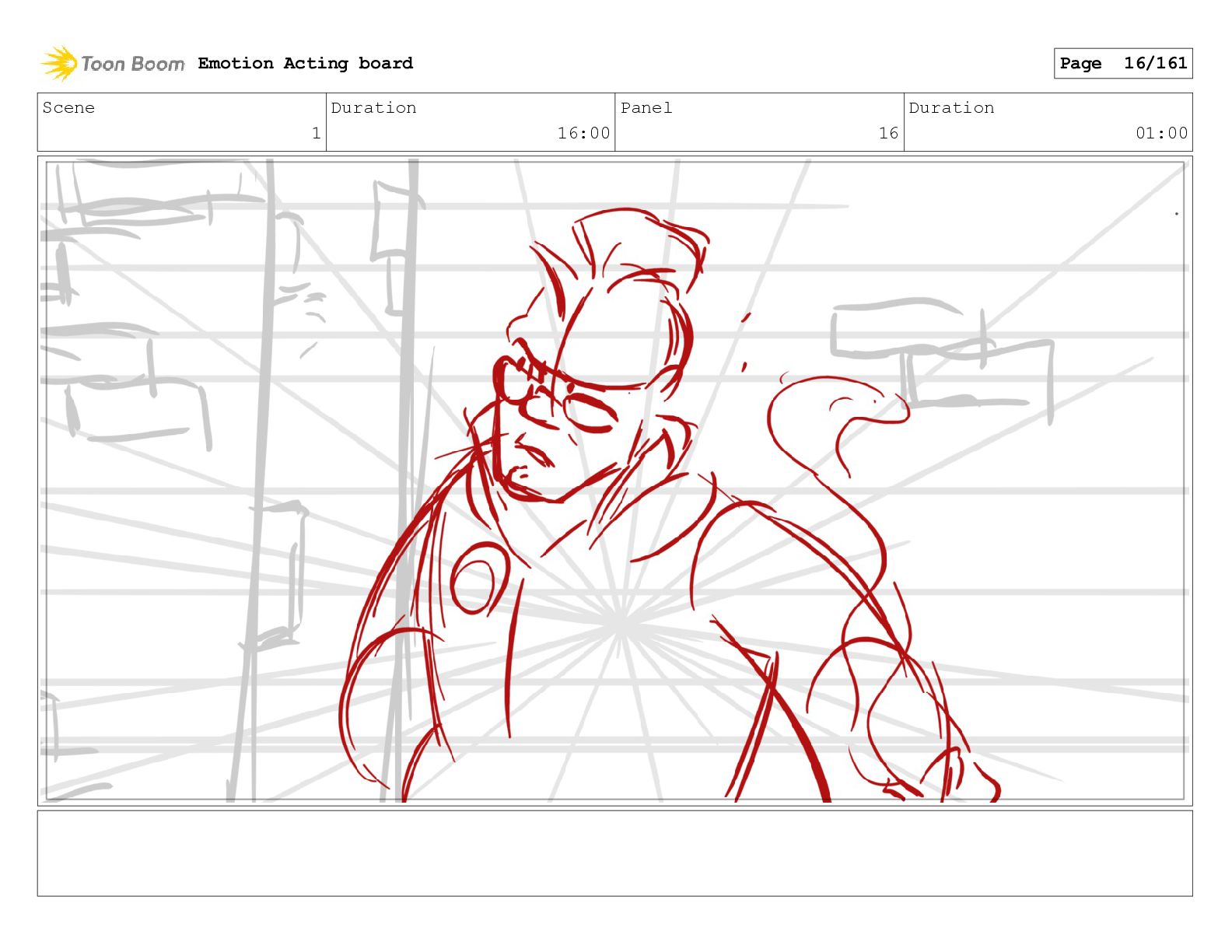Select the 'Emotion Acting board' title text
1232x952 pixels.
click(x=306, y=63)
